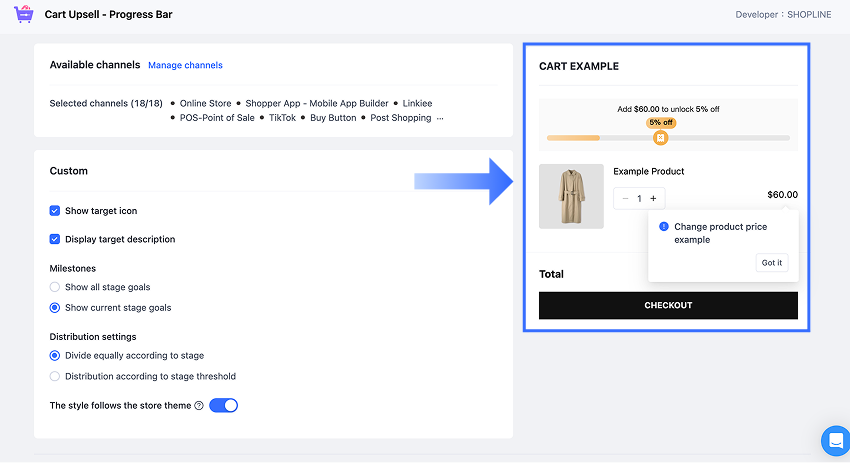Uncheck Show target icon checkbox
The width and height of the screenshot is (850, 463).
point(55,211)
